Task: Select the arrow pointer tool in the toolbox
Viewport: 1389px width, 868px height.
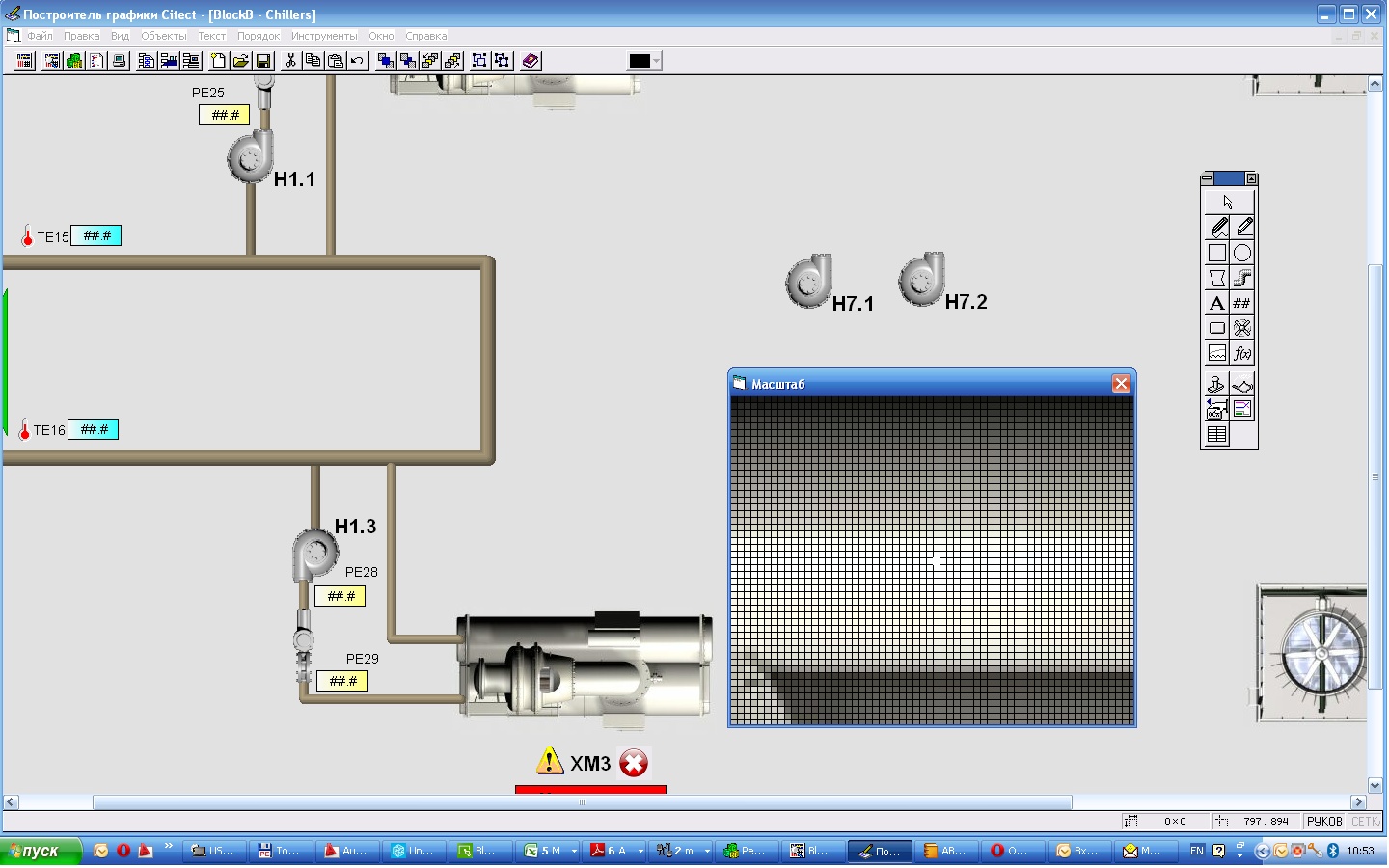Action: [x=1228, y=203]
